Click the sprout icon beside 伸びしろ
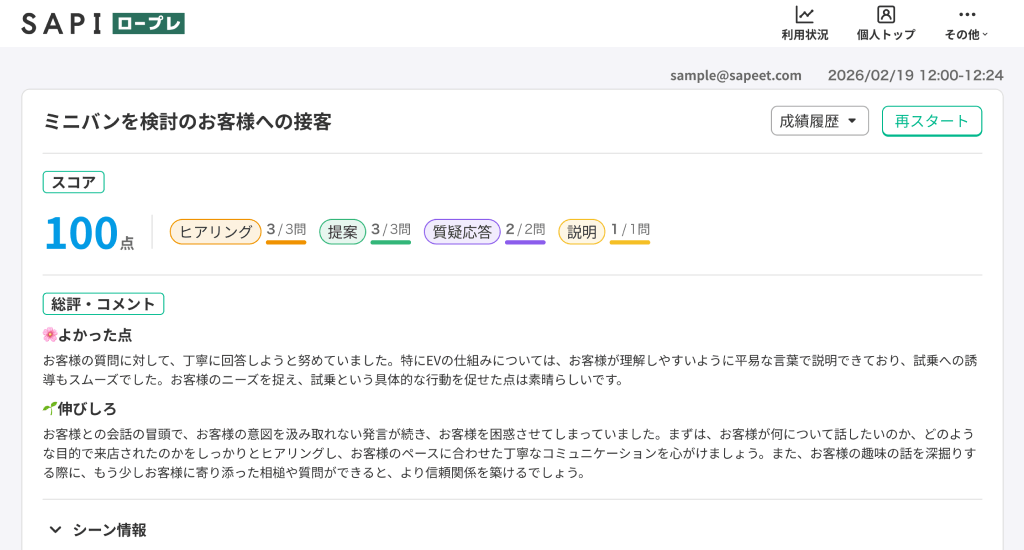The width and height of the screenshot is (1024, 550). coord(50,408)
